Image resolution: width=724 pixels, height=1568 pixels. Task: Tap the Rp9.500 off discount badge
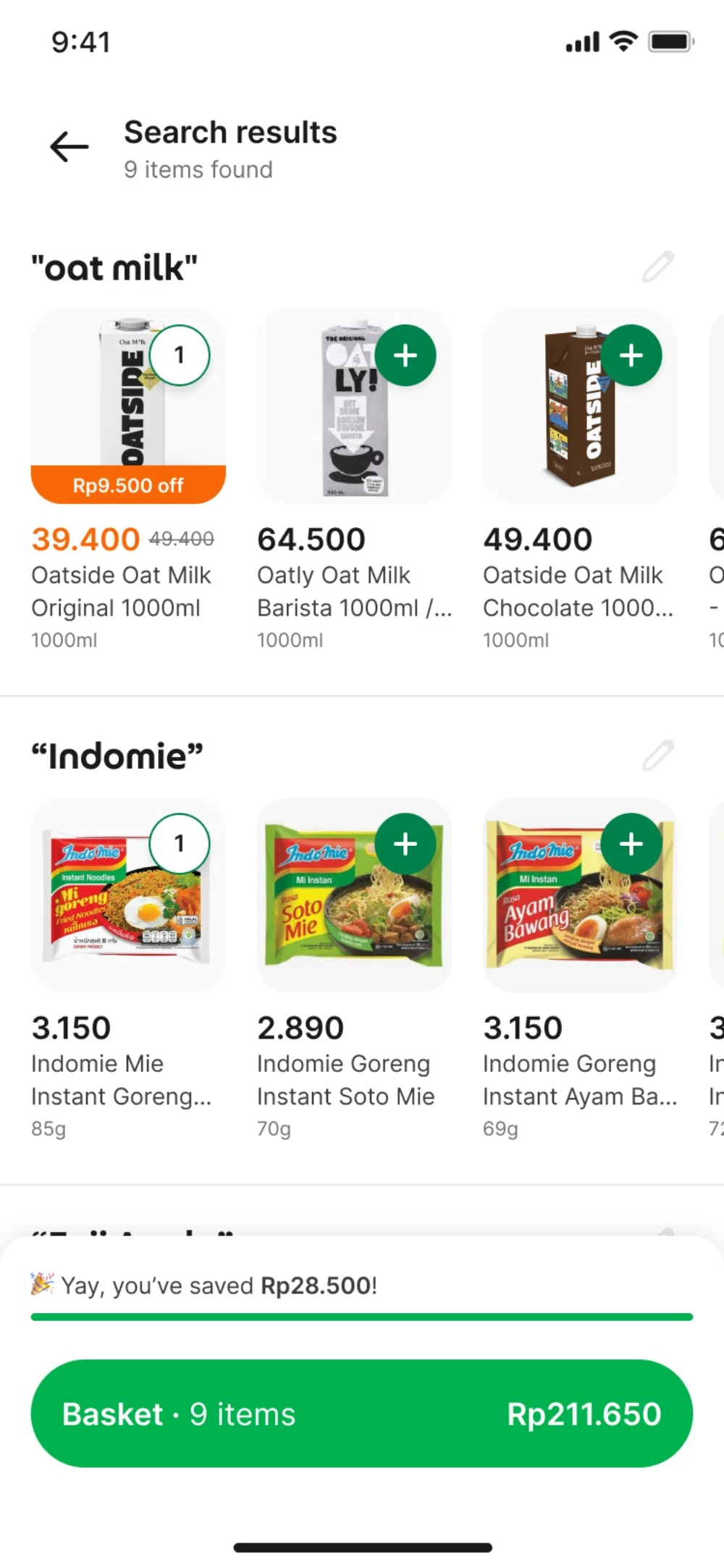pos(128,485)
